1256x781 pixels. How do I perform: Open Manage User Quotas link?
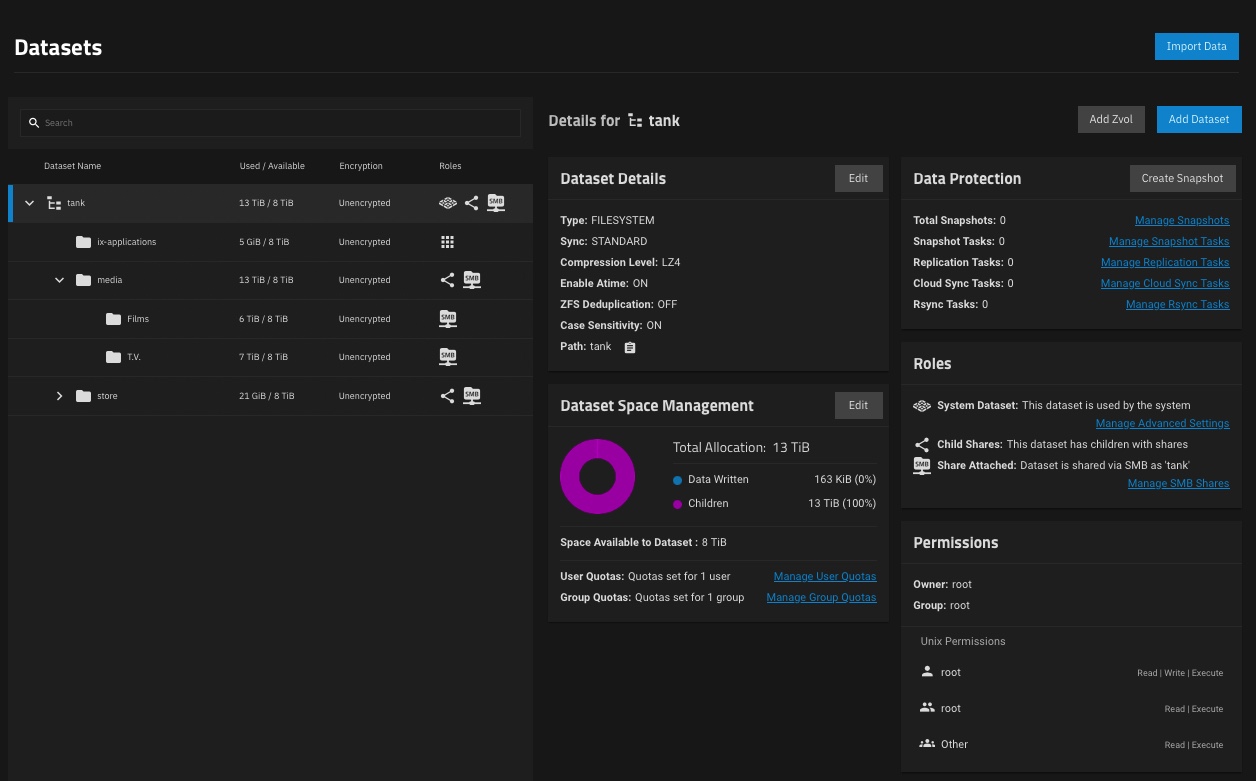tap(824, 576)
